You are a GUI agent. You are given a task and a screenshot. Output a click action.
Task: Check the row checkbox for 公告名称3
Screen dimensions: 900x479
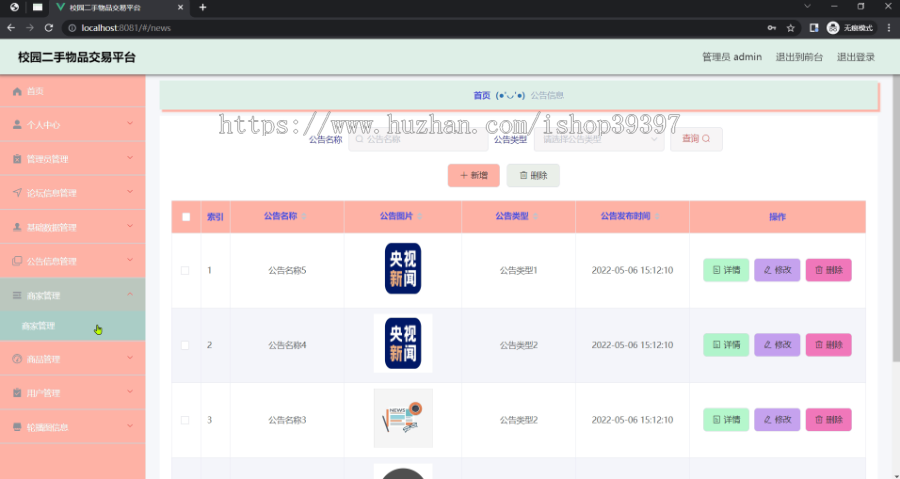(185, 420)
